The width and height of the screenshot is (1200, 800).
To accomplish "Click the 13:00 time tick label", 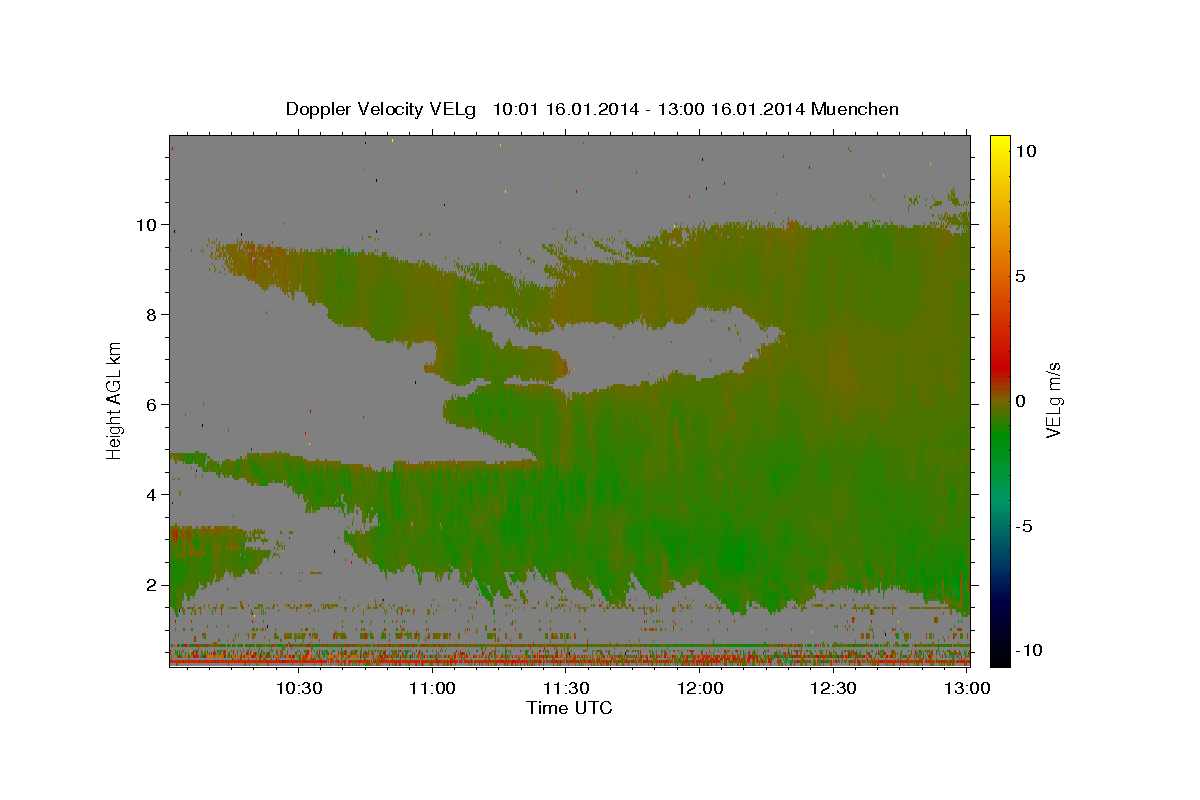I will pyautogui.click(x=967, y=689).
